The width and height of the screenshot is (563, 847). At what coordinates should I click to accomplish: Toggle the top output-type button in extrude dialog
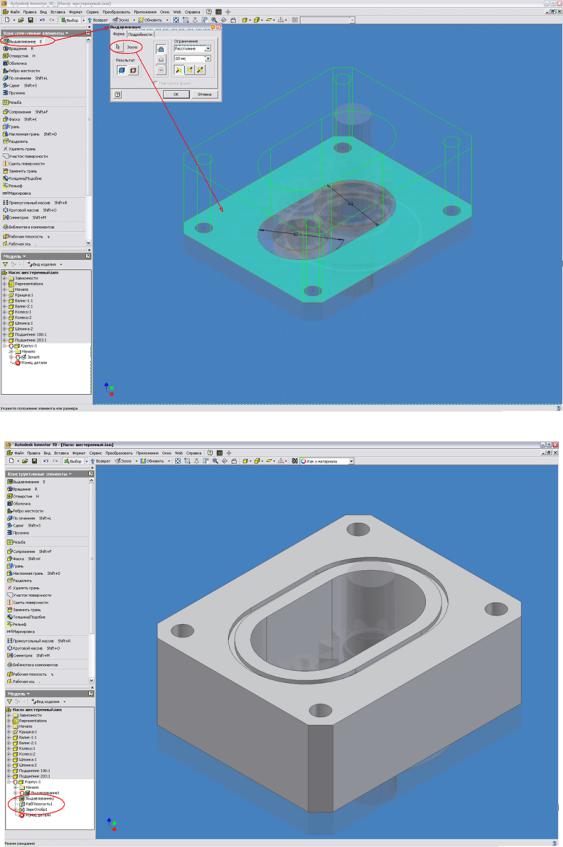tap(160, 49)
